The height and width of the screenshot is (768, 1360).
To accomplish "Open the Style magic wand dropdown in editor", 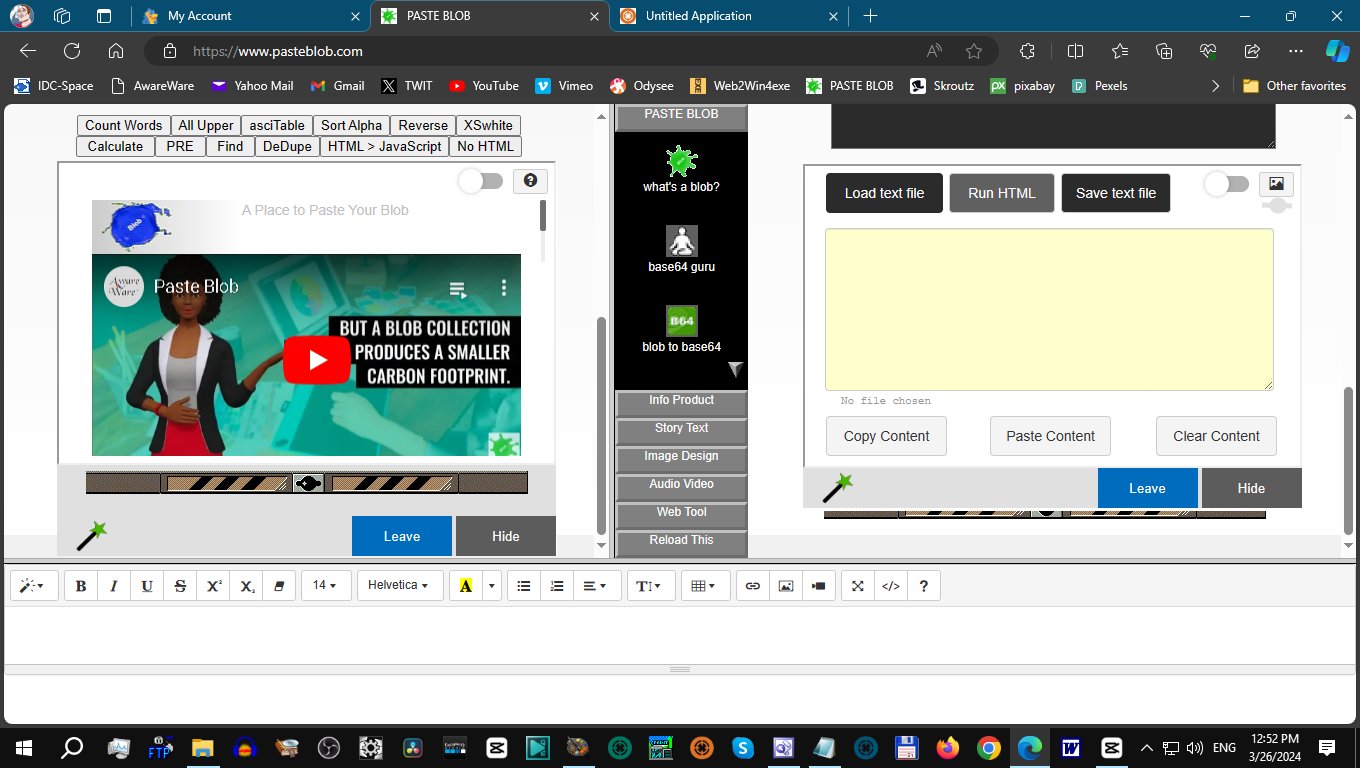I will 33,585.
